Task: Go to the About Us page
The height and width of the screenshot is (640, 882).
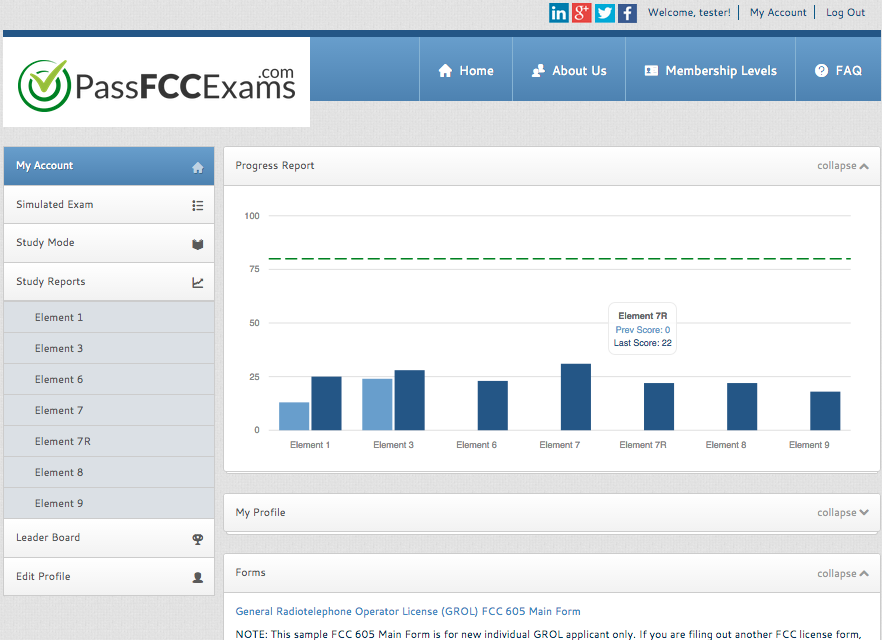Action: click(569, 71)
